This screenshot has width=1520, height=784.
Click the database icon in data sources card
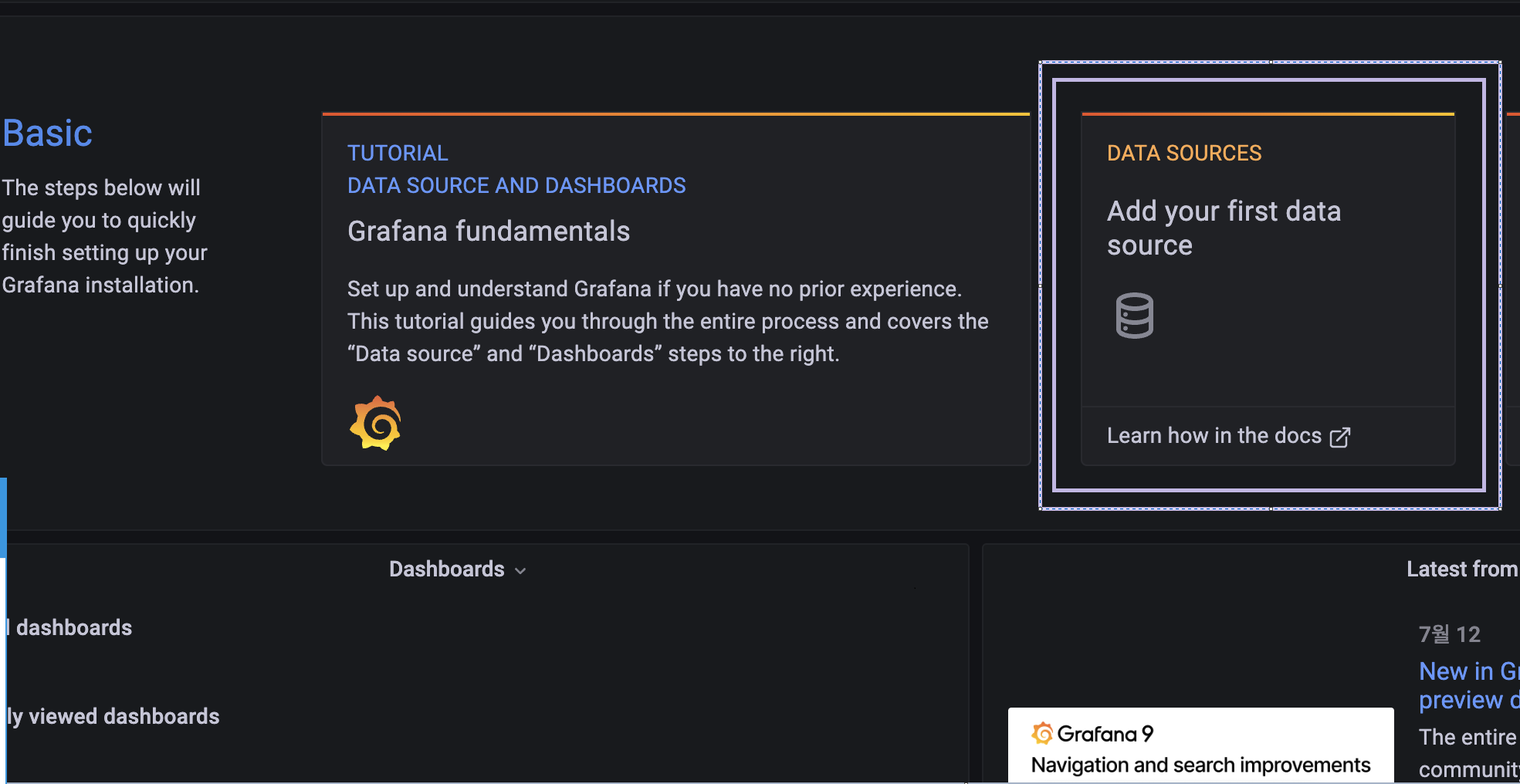1134,315
